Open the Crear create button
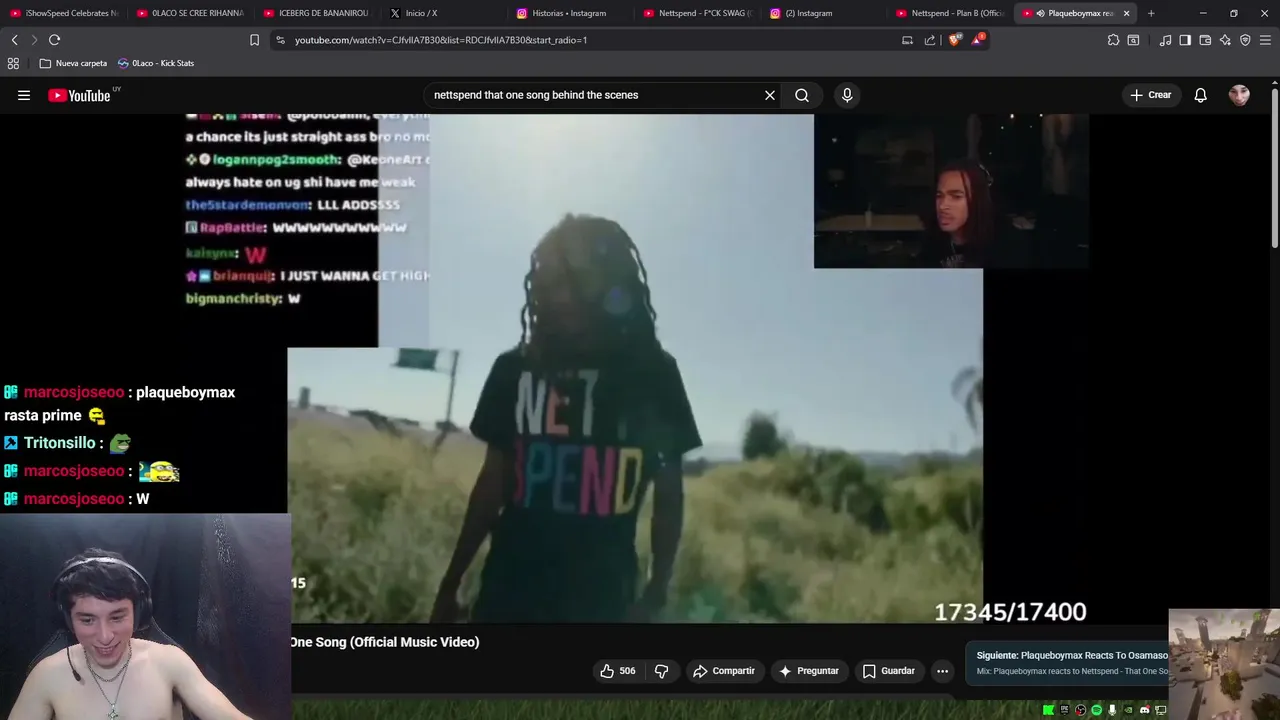The height and width of the screenshot is (720, 1280). 1150,95
